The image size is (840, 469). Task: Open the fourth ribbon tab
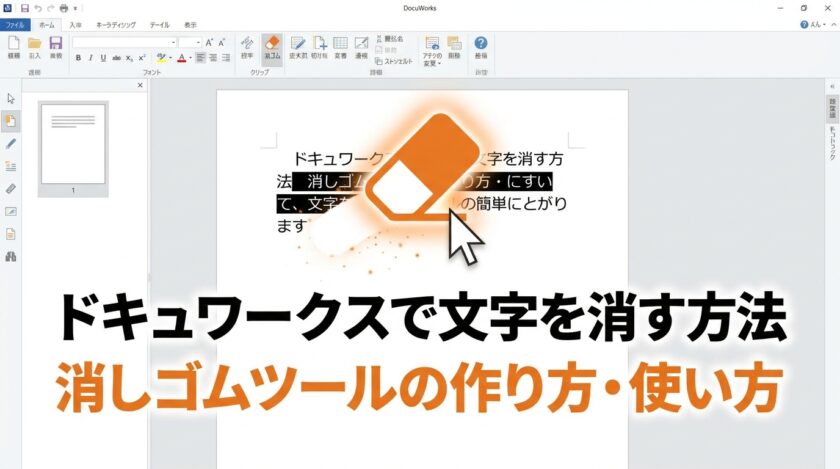point(116,25)
